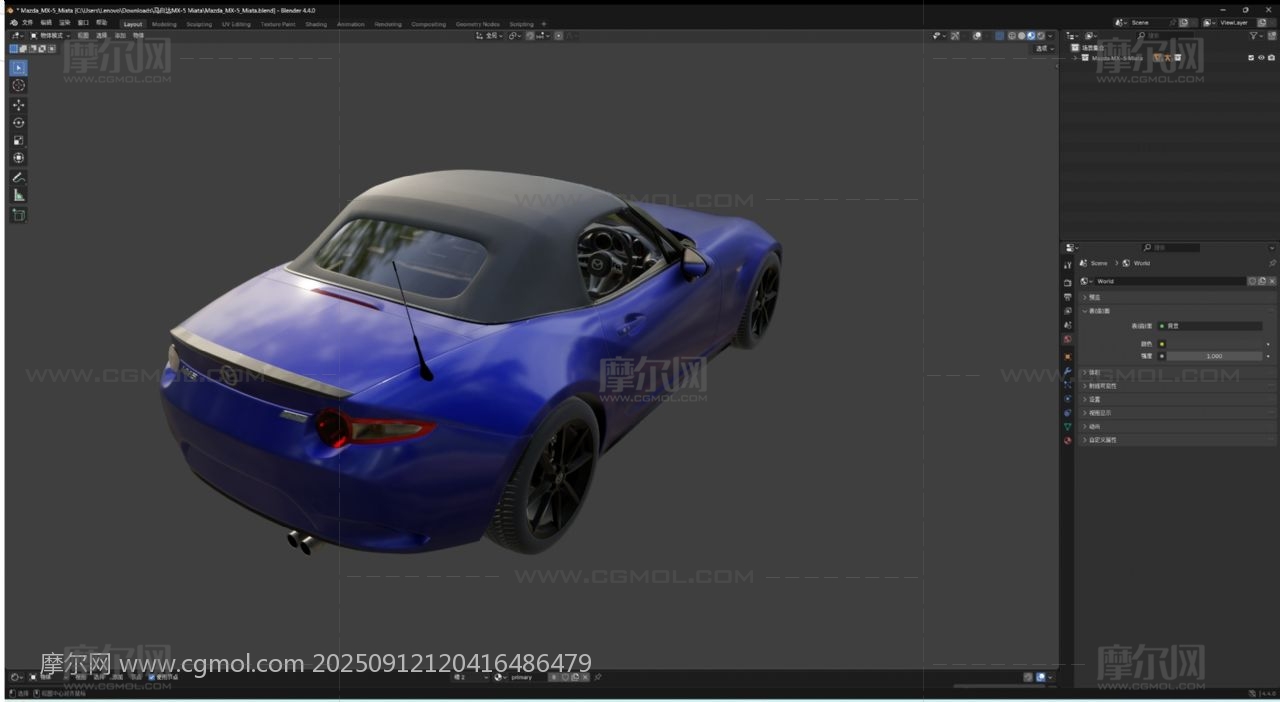Open the Object Constraints properties tab
Viewport: 1280px width, 702px height.
click(1068, 413)
